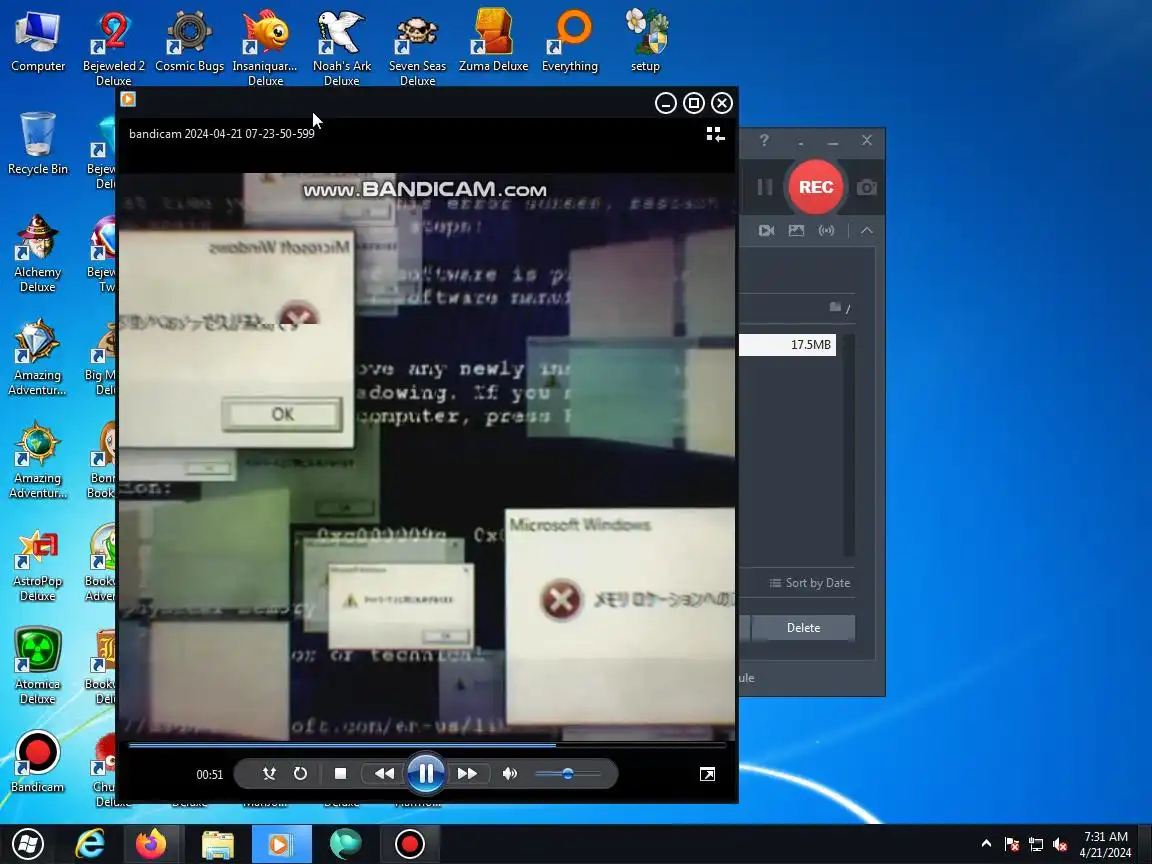Switch to Library view in Media Player
The height and width of the screenshot is (864, 1152).
715,134
